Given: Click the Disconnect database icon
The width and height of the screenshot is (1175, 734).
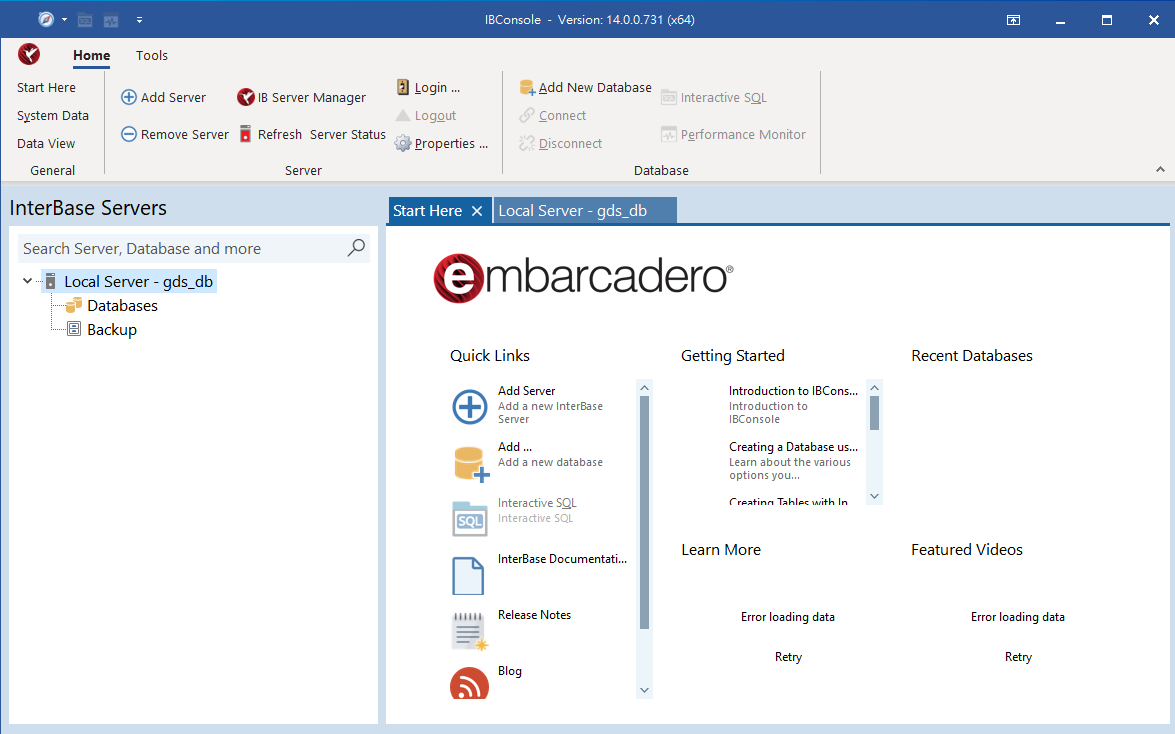Looking at the screenshot, I should [x=528, y=143].
